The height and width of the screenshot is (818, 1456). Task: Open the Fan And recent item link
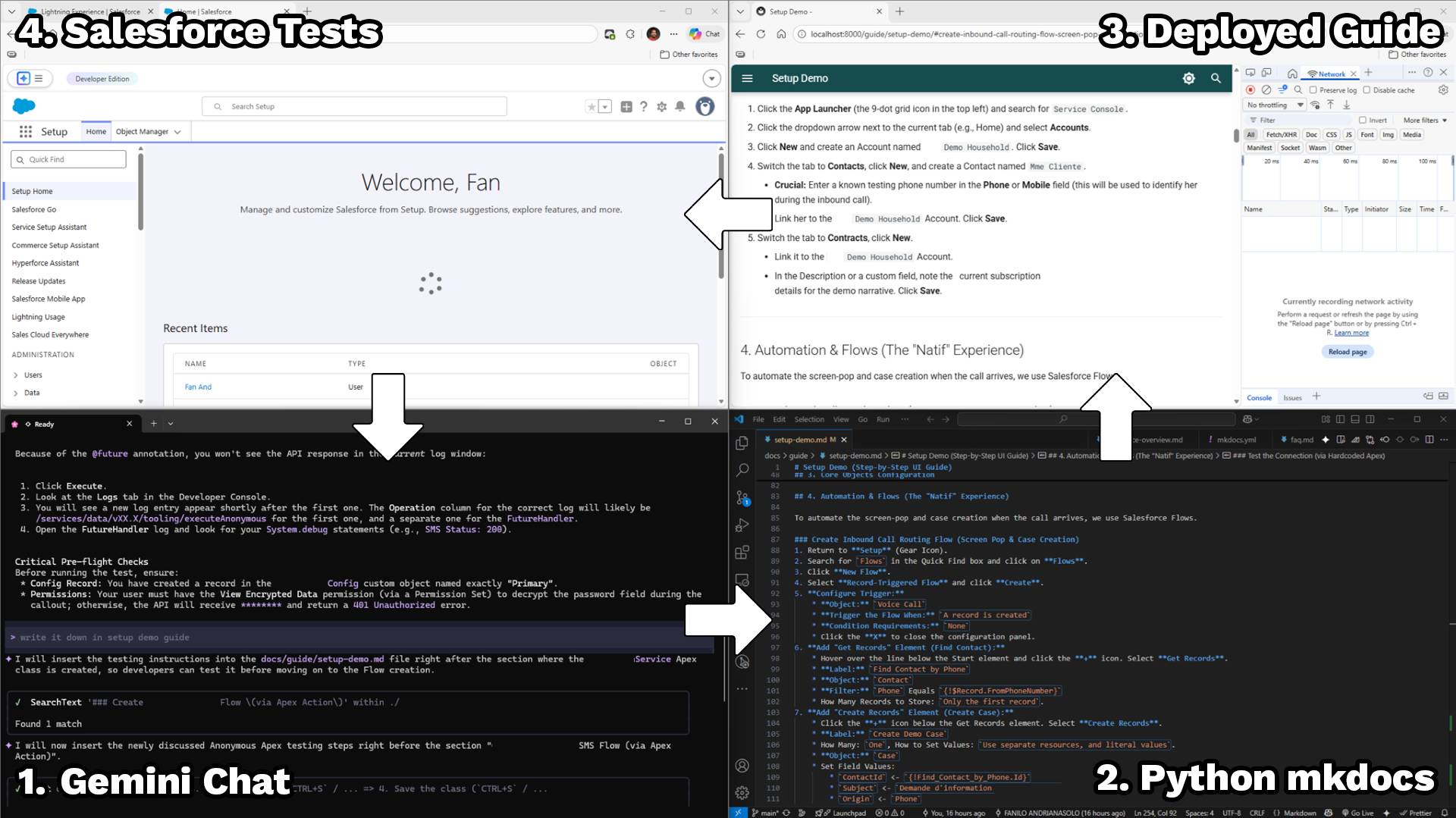point(198,387)
